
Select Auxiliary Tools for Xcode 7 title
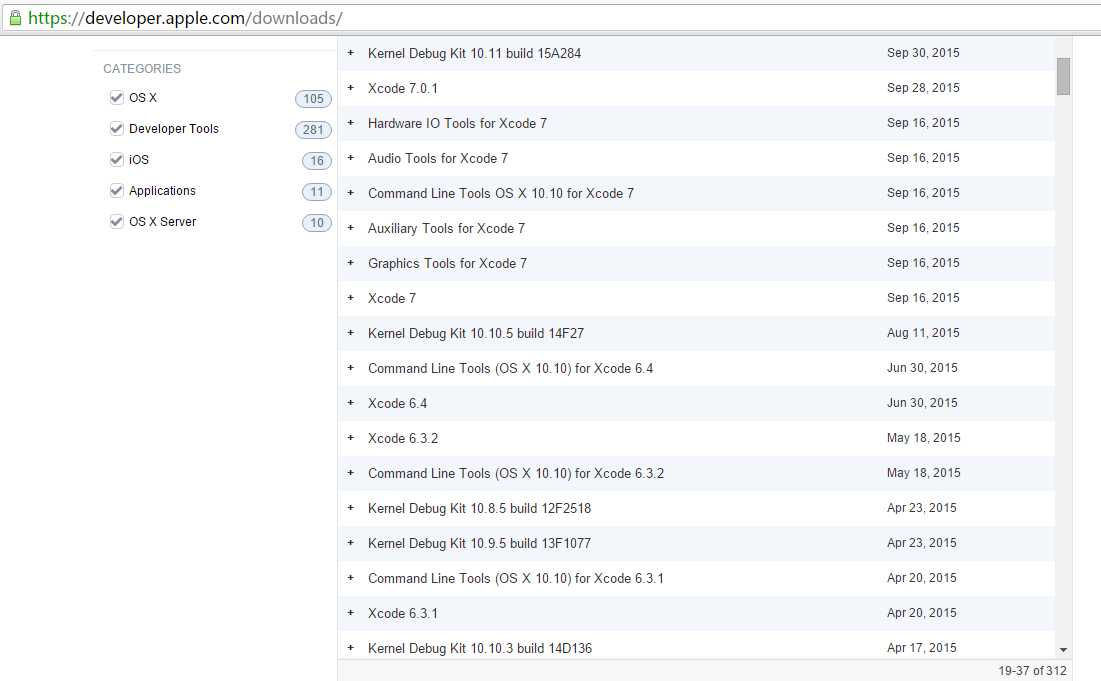447,229
